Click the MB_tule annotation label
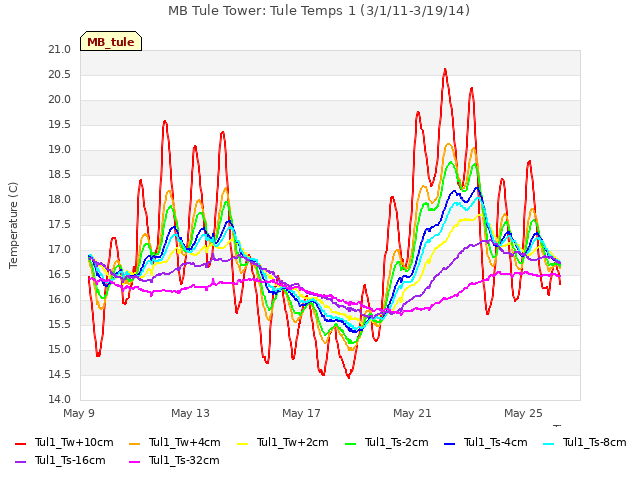 pyautogui.click(x=111, y=41)
